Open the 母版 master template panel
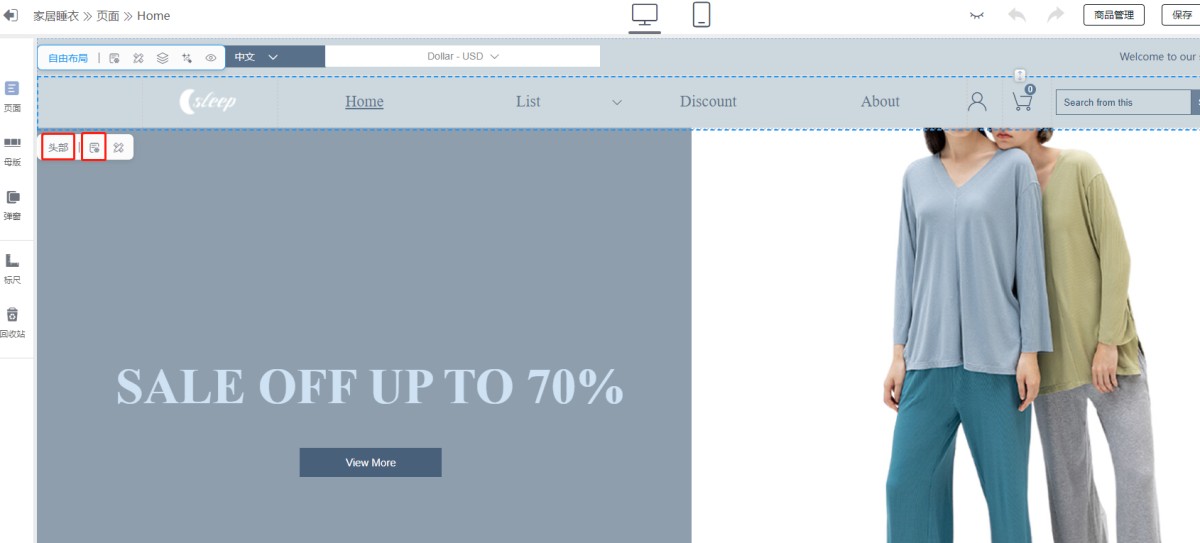This screenshot has height=543, width=1200. point(12,151)
